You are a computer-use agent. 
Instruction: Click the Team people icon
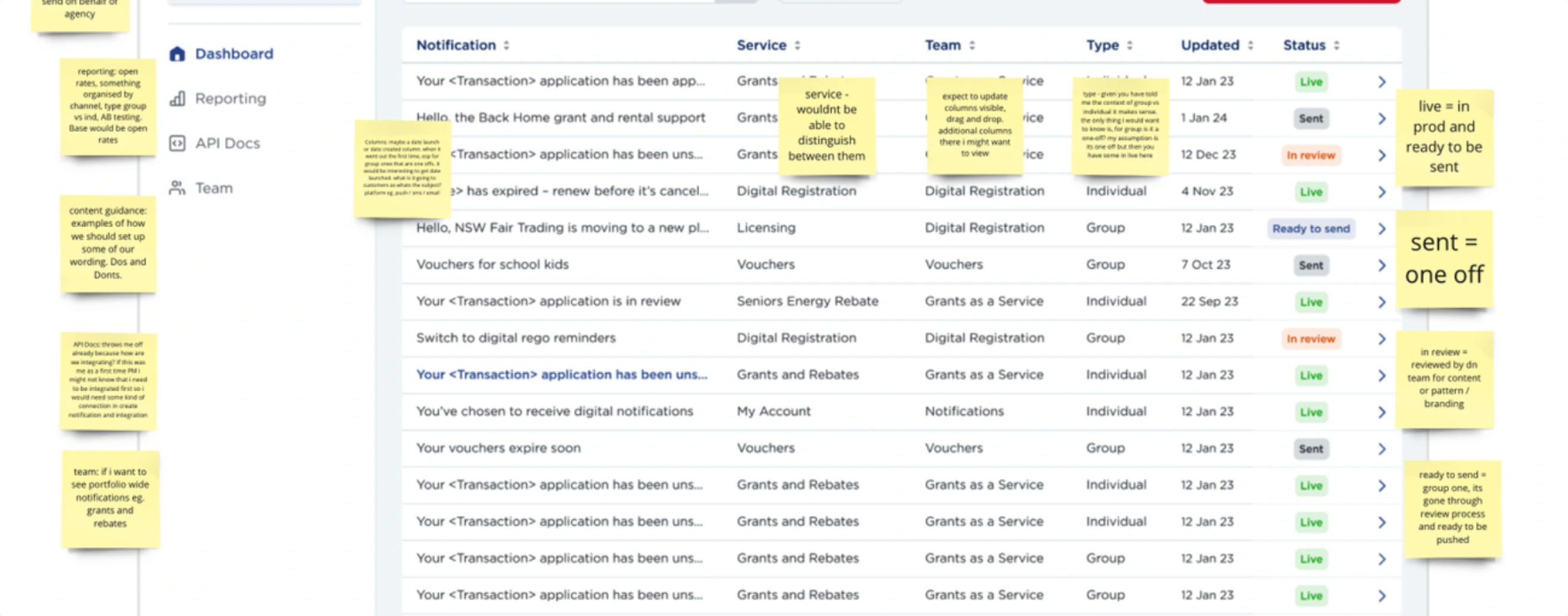pos(177,188)
